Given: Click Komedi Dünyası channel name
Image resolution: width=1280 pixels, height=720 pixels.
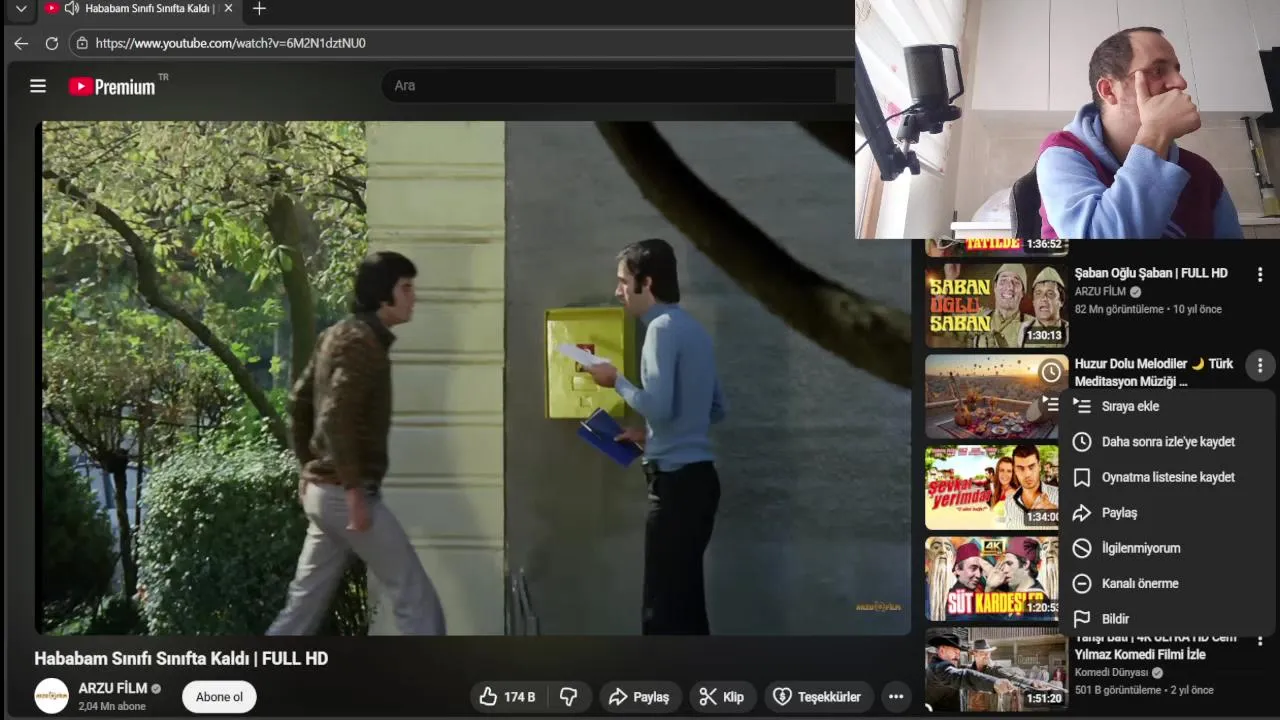Looking at the screenshot, I should [1111, 673].
